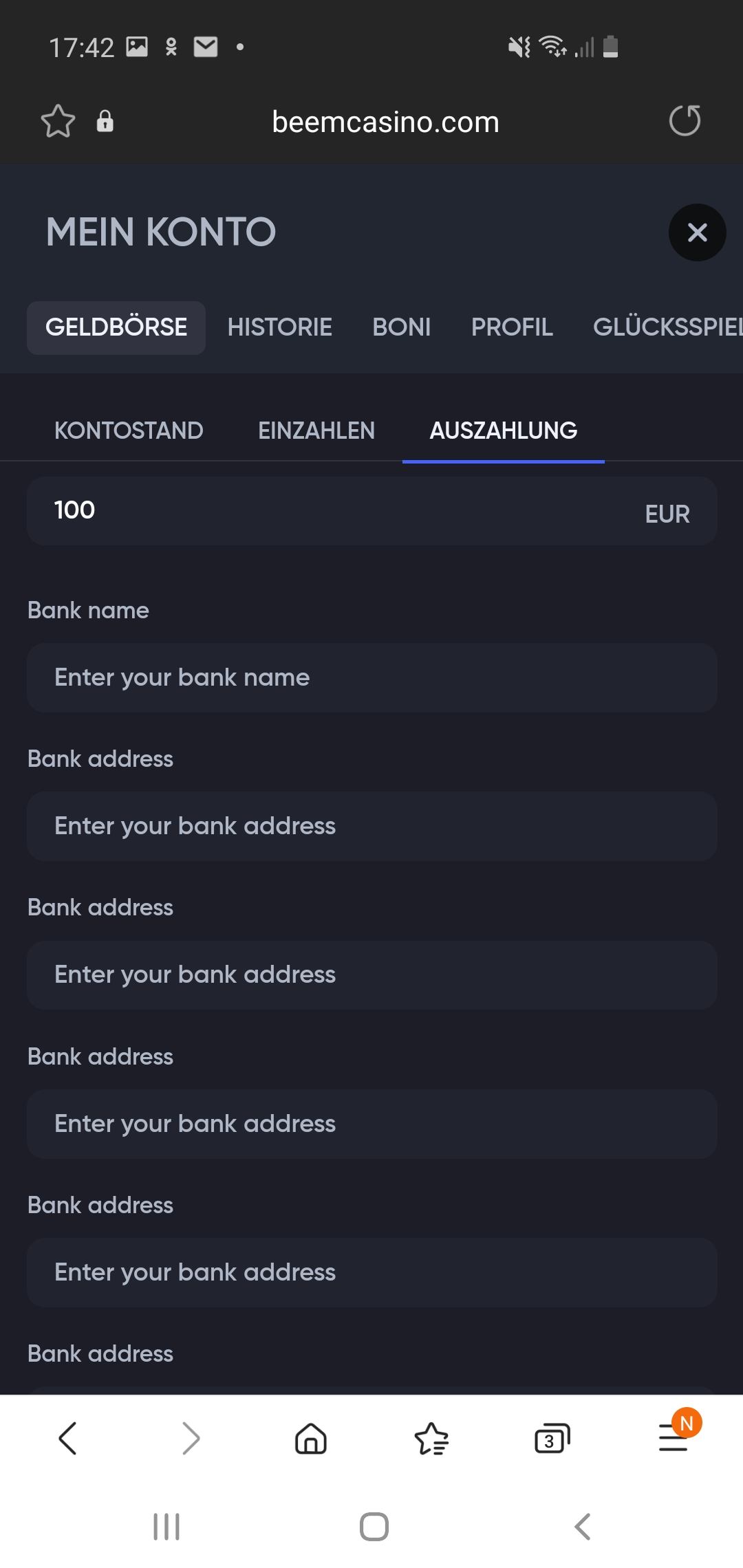743x1568 pixels.
Task: Tap the padlock site security icon
Action: tap(105, 121)
